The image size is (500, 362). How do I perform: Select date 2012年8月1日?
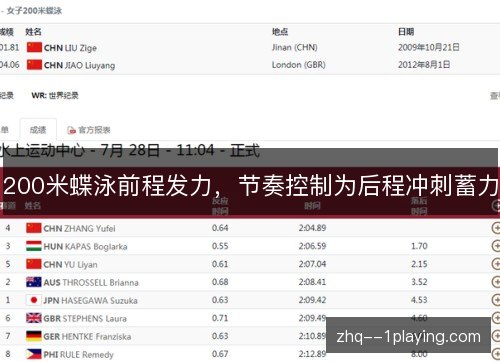click(424, 65)
